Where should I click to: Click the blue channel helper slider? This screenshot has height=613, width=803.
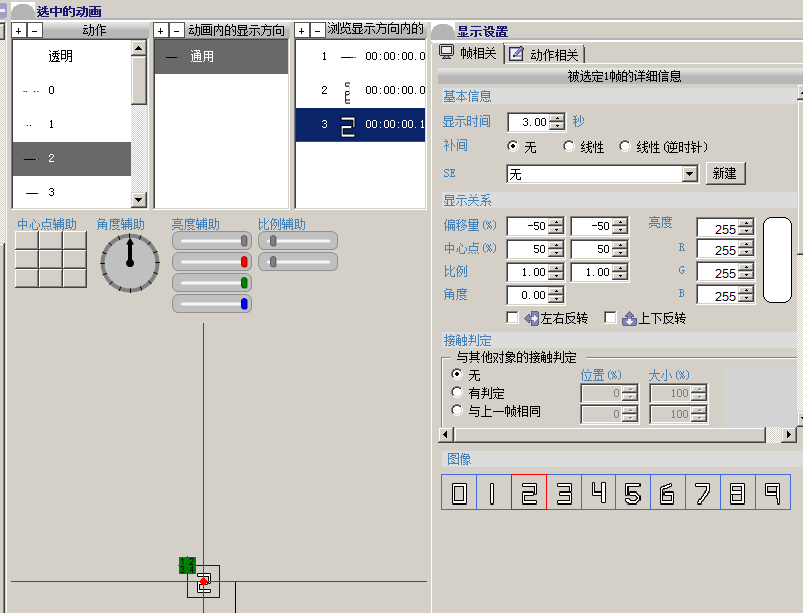tap(212, 304)
